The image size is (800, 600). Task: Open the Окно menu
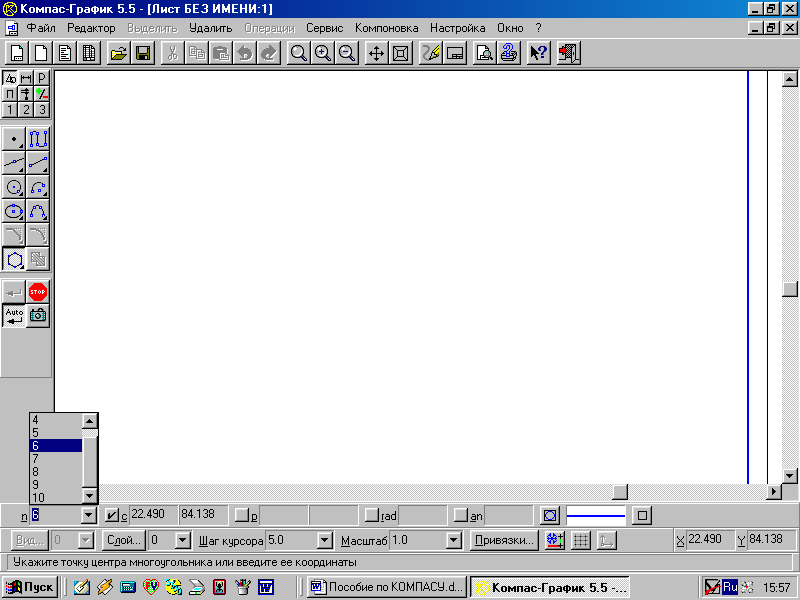coord(510,29)
